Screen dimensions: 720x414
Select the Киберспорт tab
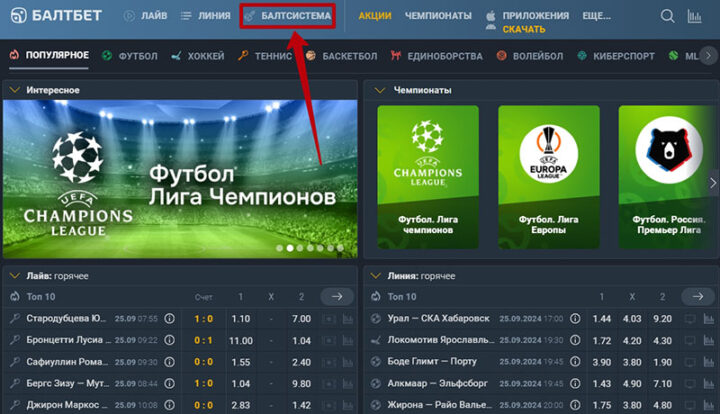pyautogui.click(x=616, y=56)
